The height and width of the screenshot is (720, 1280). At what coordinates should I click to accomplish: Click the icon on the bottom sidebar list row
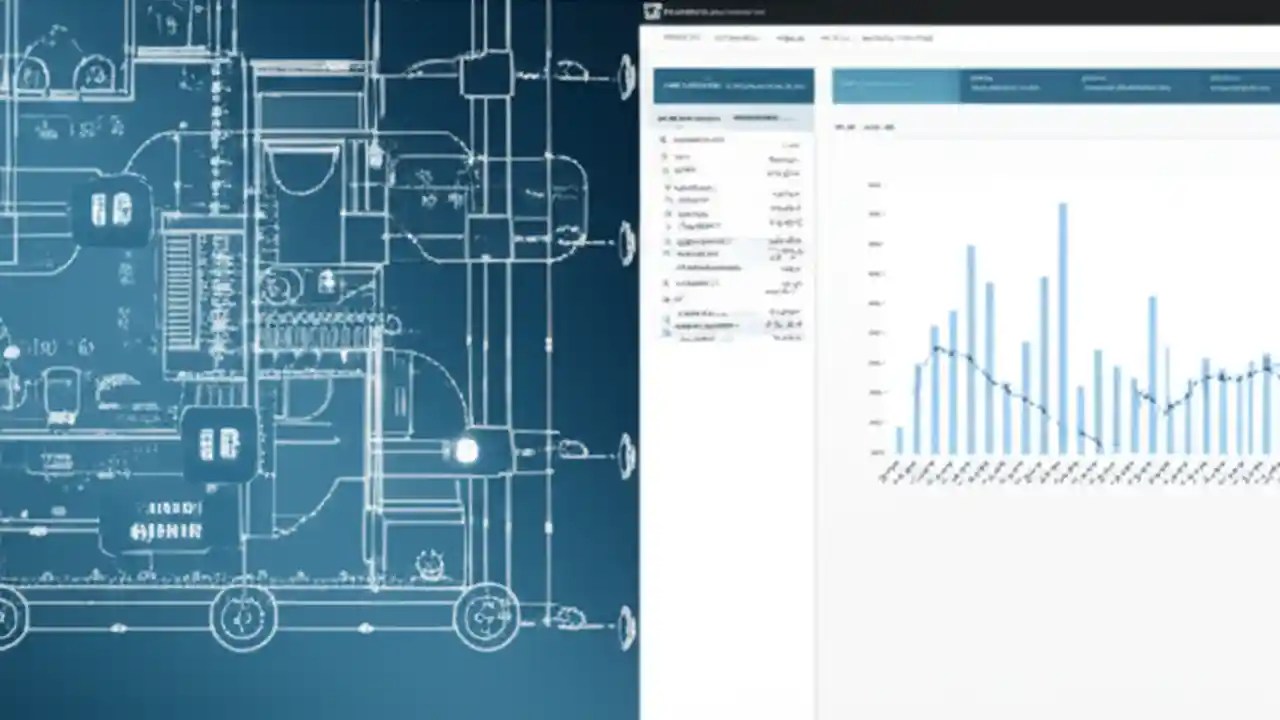668,332
